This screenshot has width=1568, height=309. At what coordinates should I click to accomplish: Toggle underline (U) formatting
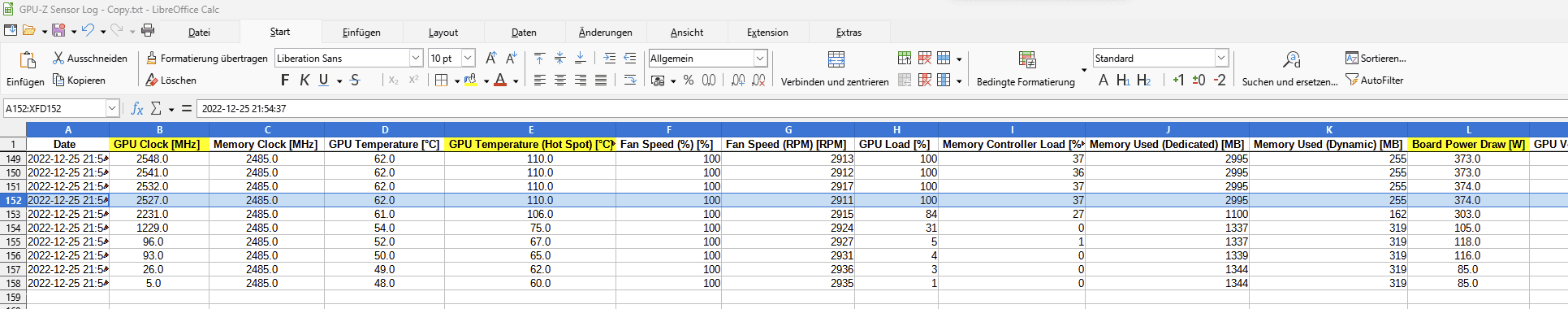pos(324,81)
